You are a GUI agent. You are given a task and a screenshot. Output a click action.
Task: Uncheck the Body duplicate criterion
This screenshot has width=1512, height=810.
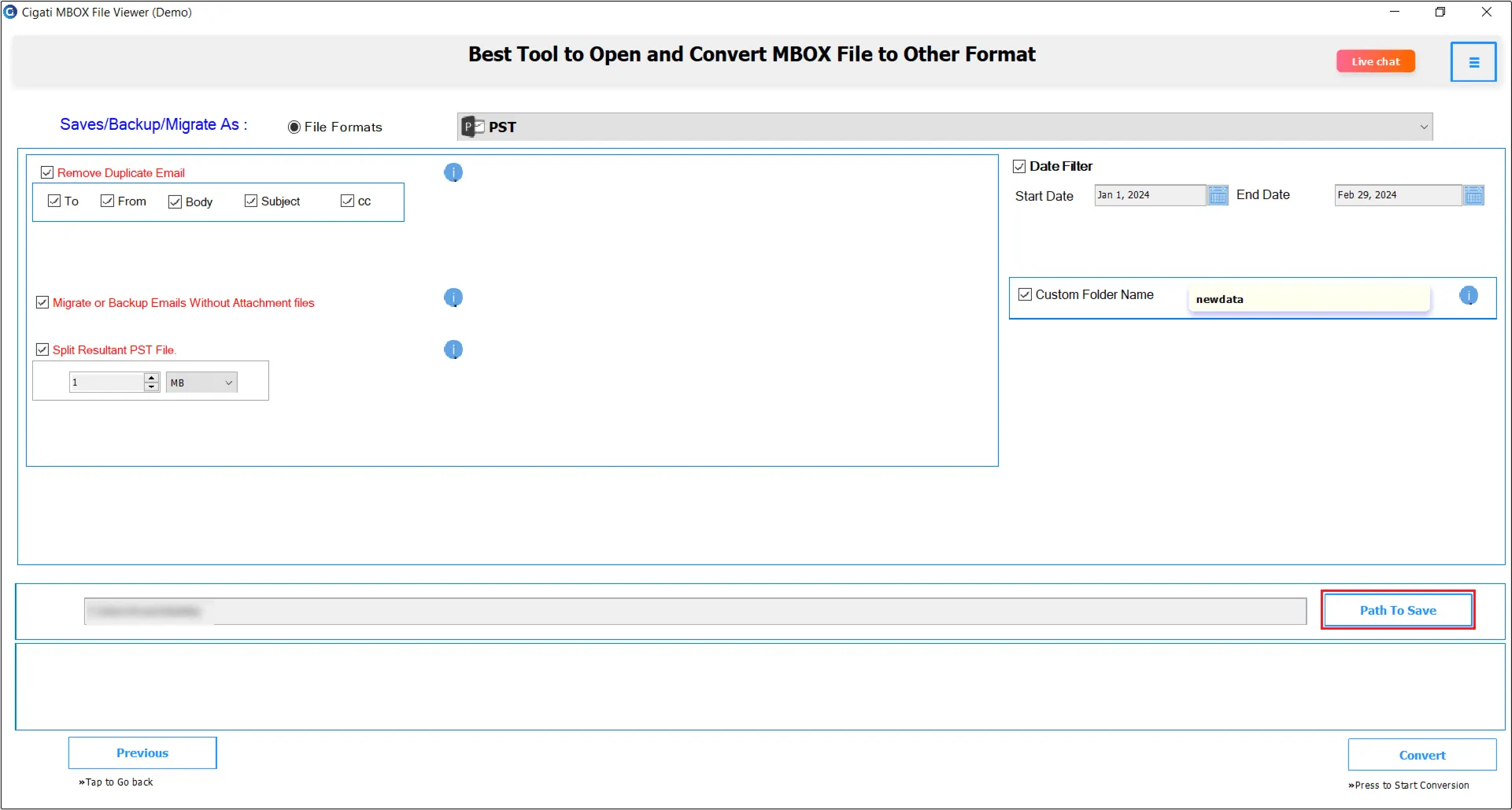(x=176, y=202)
